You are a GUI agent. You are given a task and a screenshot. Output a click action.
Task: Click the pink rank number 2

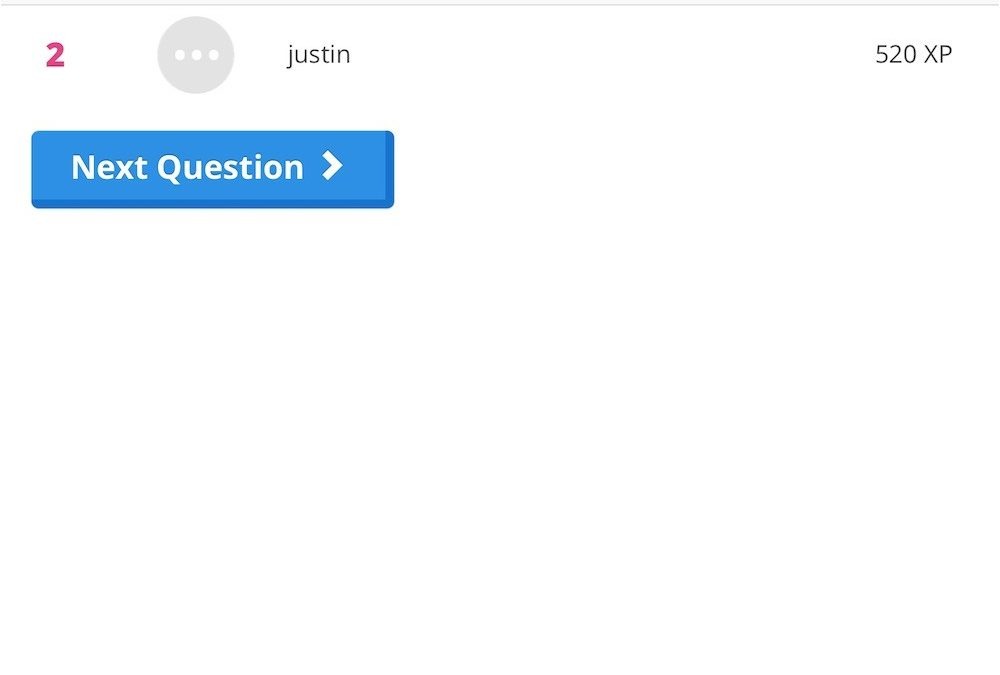click(x=55, y=56)
